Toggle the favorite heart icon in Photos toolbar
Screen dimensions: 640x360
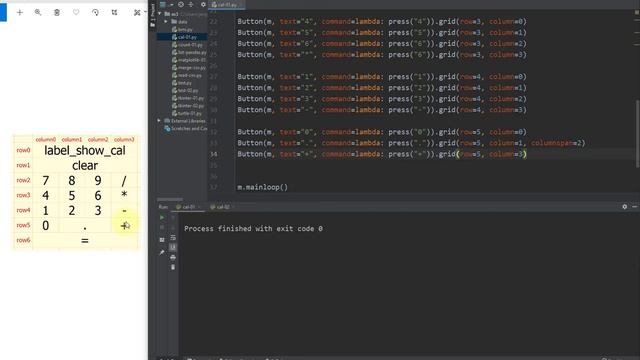click(x=76, y=13)
